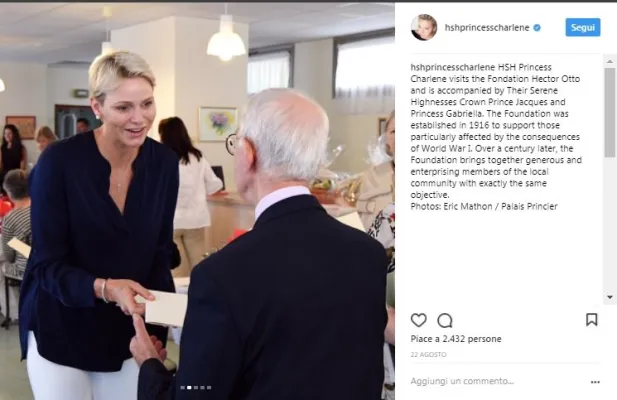
Task: Open hshprincesscharlene profile avatar
Action: (x=424, y=27)
